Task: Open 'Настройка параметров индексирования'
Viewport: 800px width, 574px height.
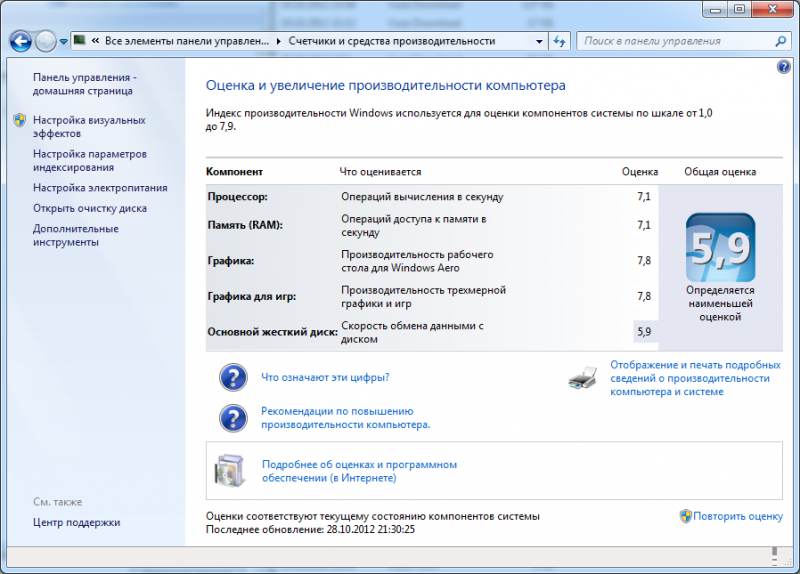Action: [x=90, y=161]
